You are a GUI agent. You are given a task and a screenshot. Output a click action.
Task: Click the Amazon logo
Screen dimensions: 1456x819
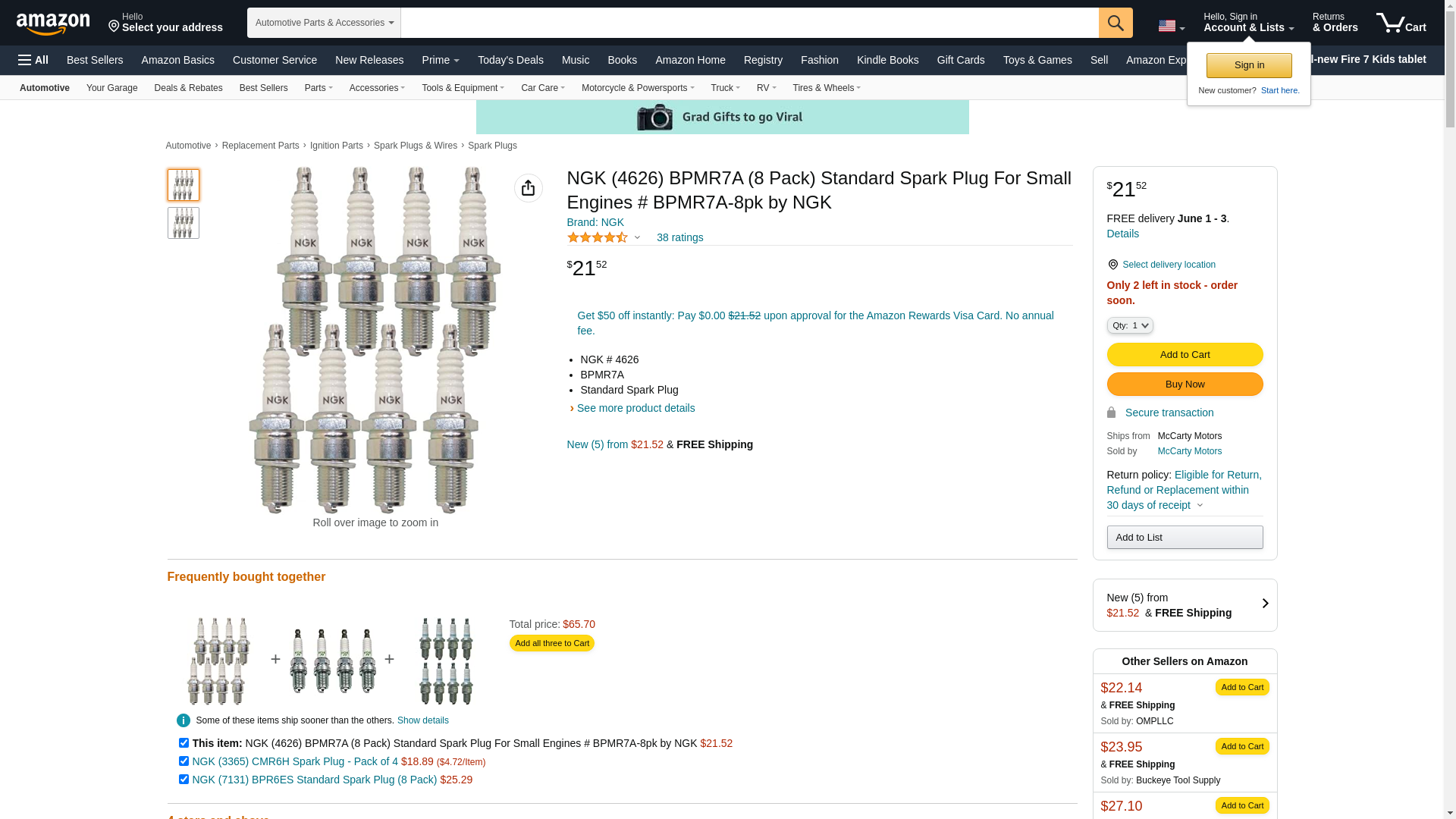coord(53,24)
